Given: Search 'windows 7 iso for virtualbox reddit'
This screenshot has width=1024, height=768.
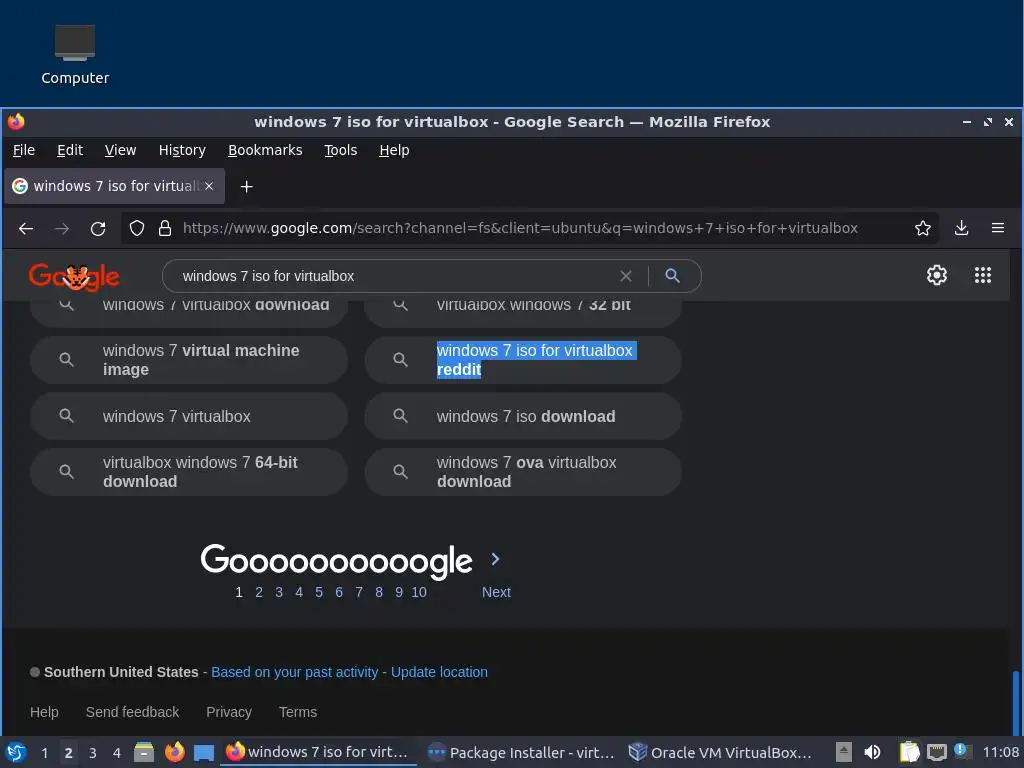Looking at the screenshot, I should [x=523, y=360].
